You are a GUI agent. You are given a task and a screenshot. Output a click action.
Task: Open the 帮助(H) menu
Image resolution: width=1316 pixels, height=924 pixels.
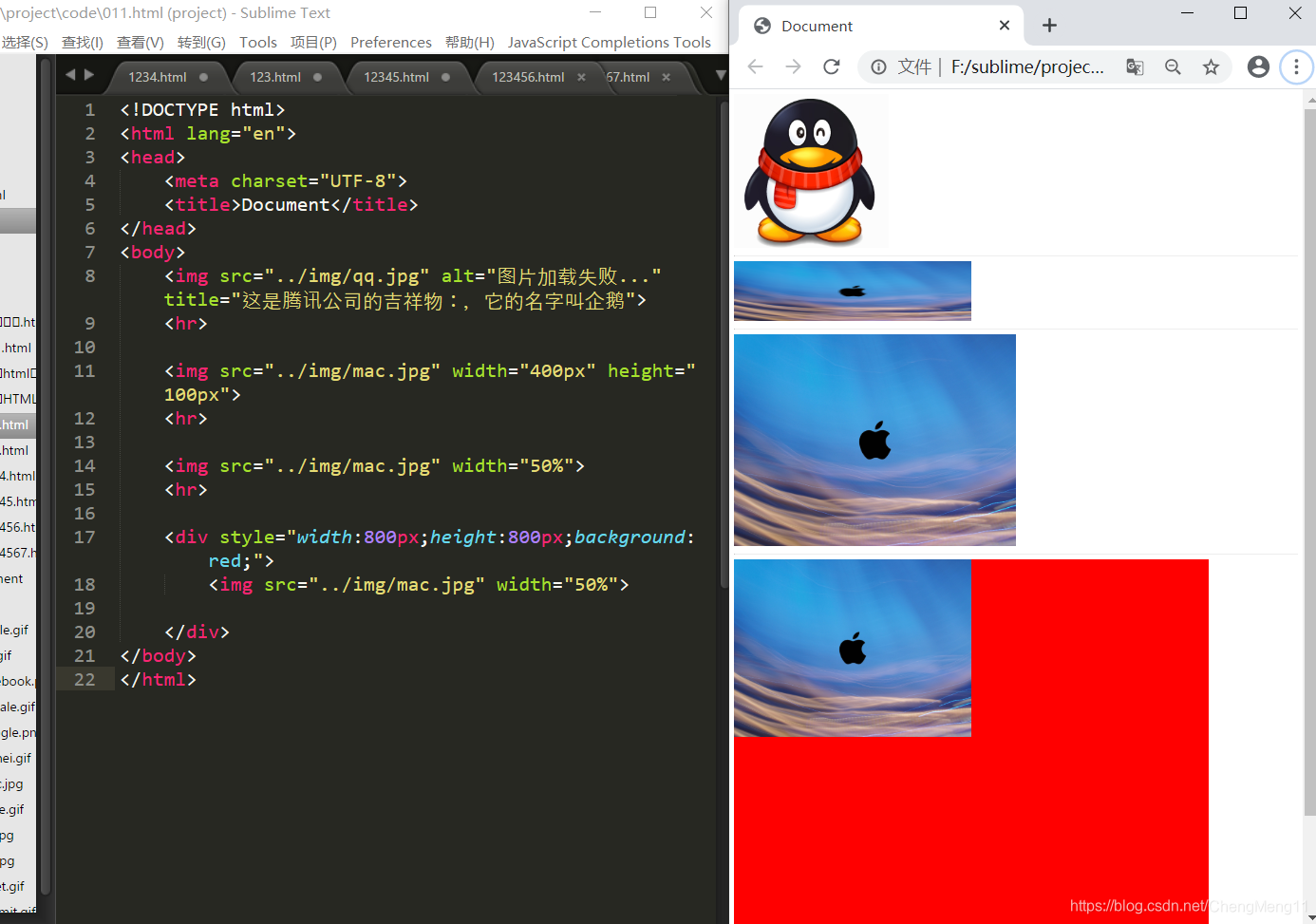point(470,43)
